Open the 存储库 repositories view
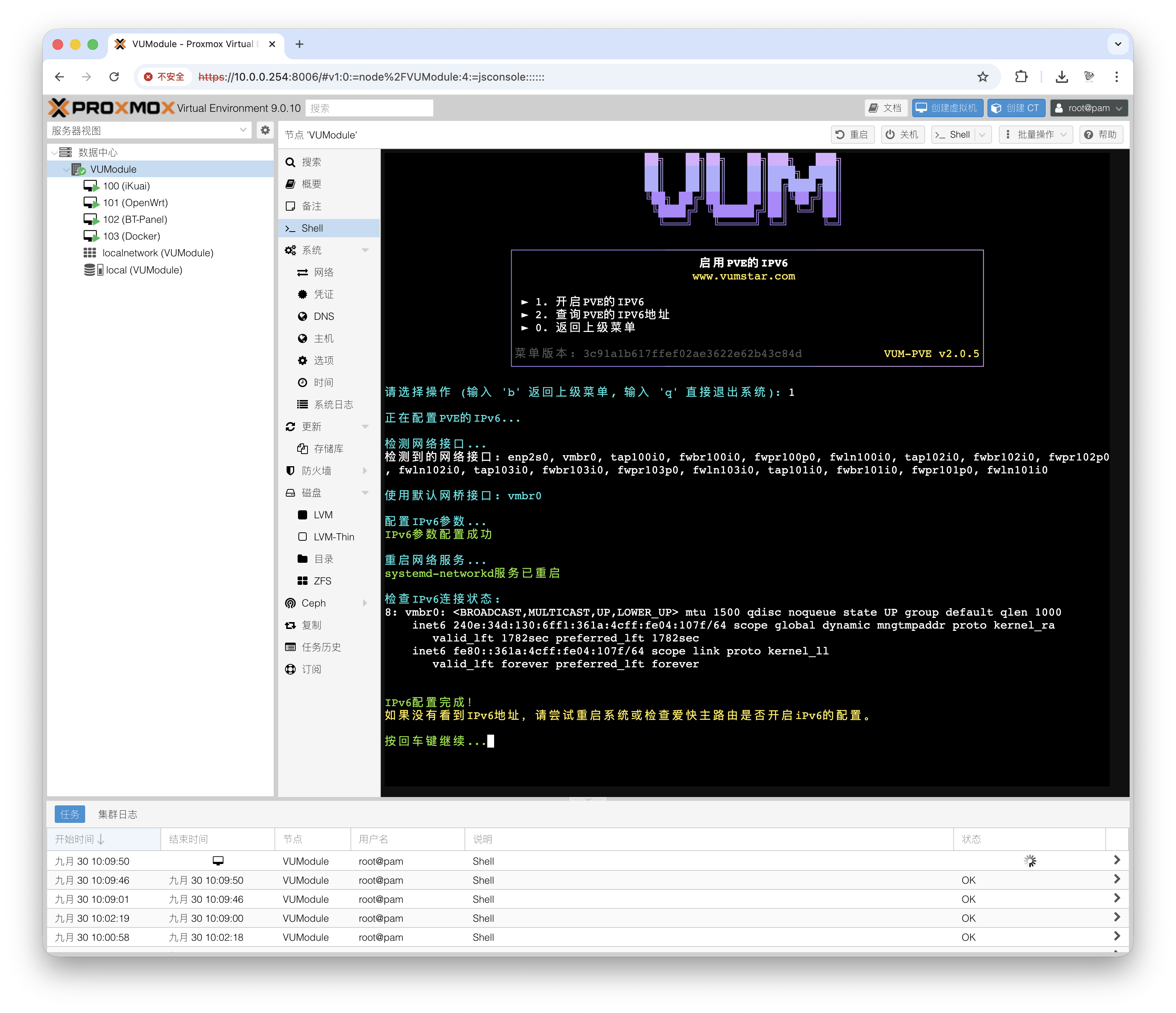 pyautogui.click(x=328, y=448)
